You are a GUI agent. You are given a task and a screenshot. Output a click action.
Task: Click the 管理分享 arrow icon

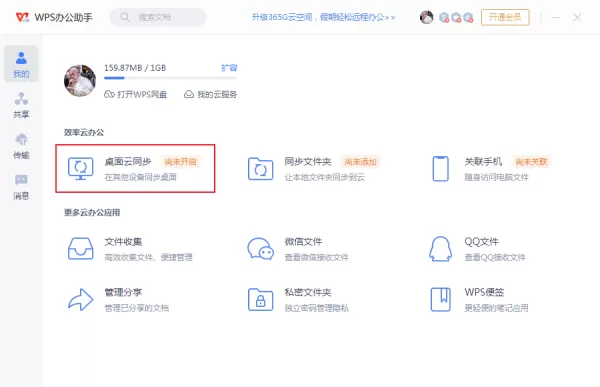point(80,299)
